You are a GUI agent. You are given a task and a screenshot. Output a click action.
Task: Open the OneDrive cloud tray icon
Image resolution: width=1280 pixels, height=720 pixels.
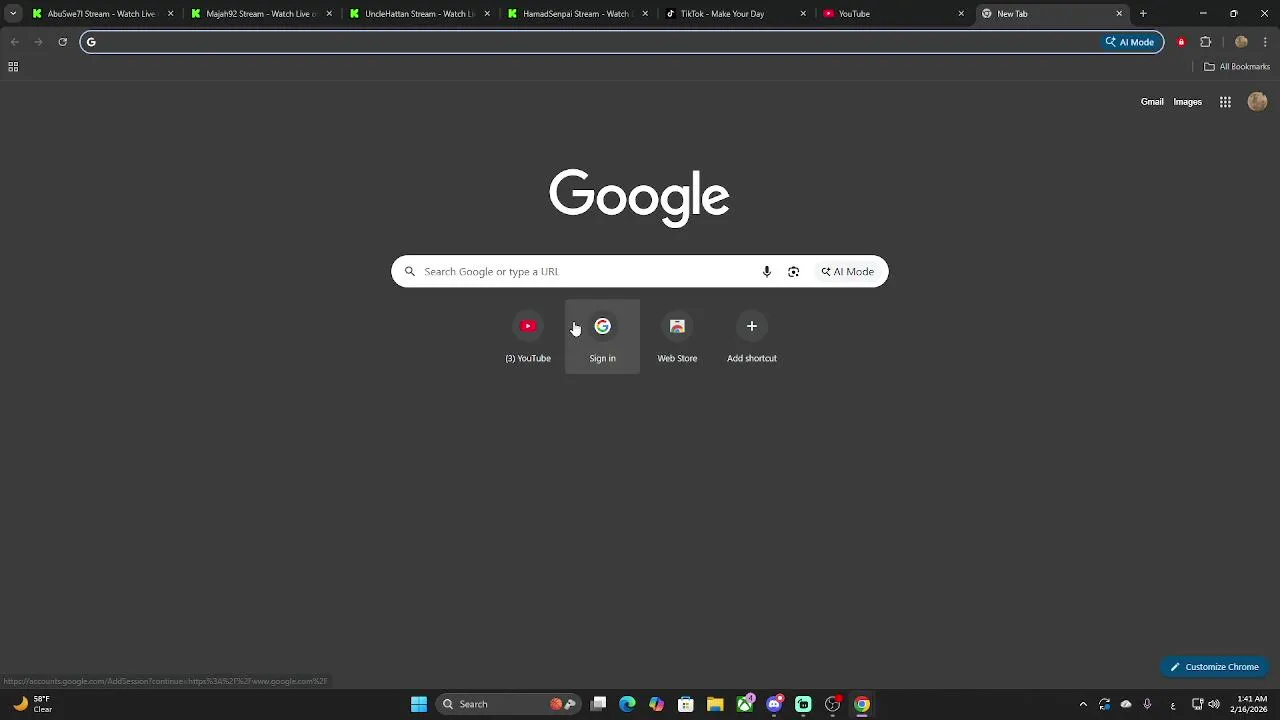1126,704
